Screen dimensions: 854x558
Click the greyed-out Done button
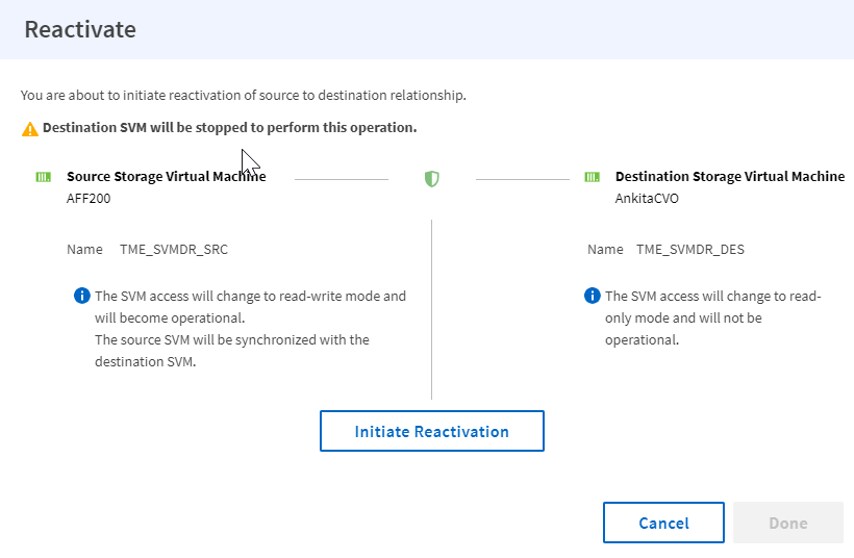click(788, 523)
